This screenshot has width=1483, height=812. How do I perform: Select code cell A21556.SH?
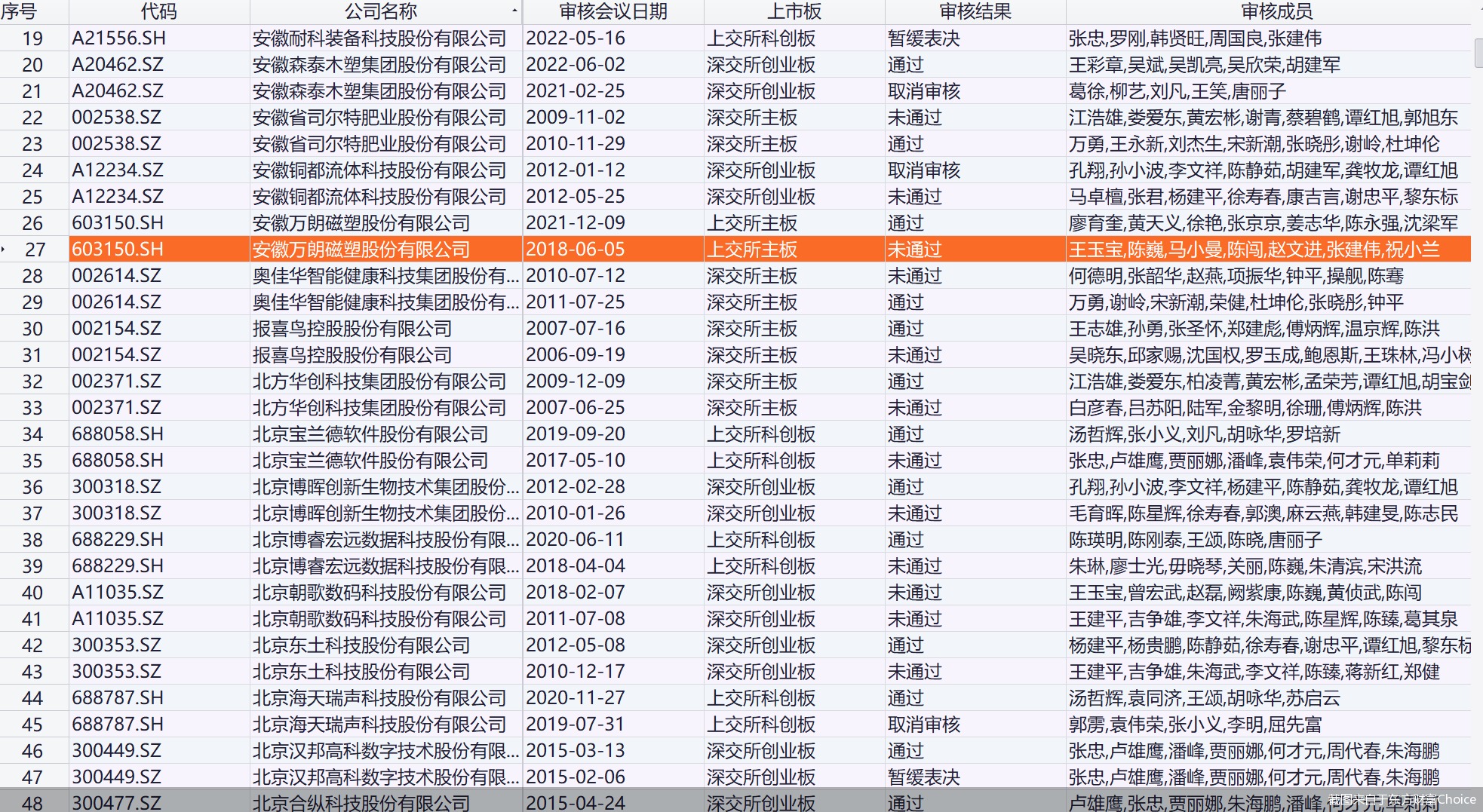click(119, 38)
